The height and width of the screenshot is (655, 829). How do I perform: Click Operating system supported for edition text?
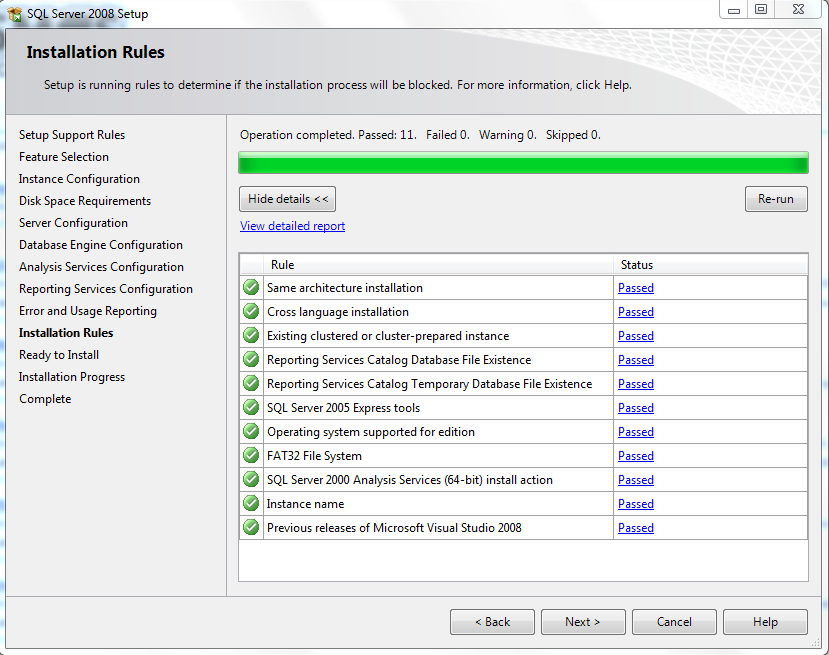click(371, 432)
